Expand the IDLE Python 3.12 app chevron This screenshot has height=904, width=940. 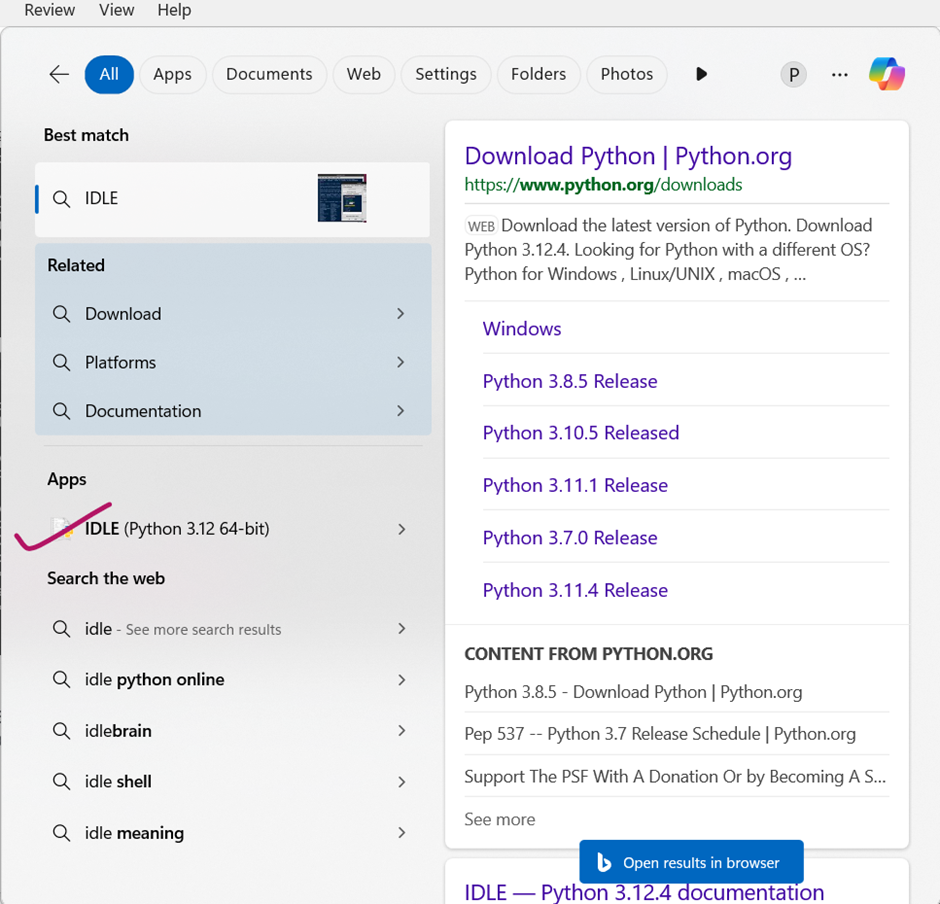pos(401,529)
